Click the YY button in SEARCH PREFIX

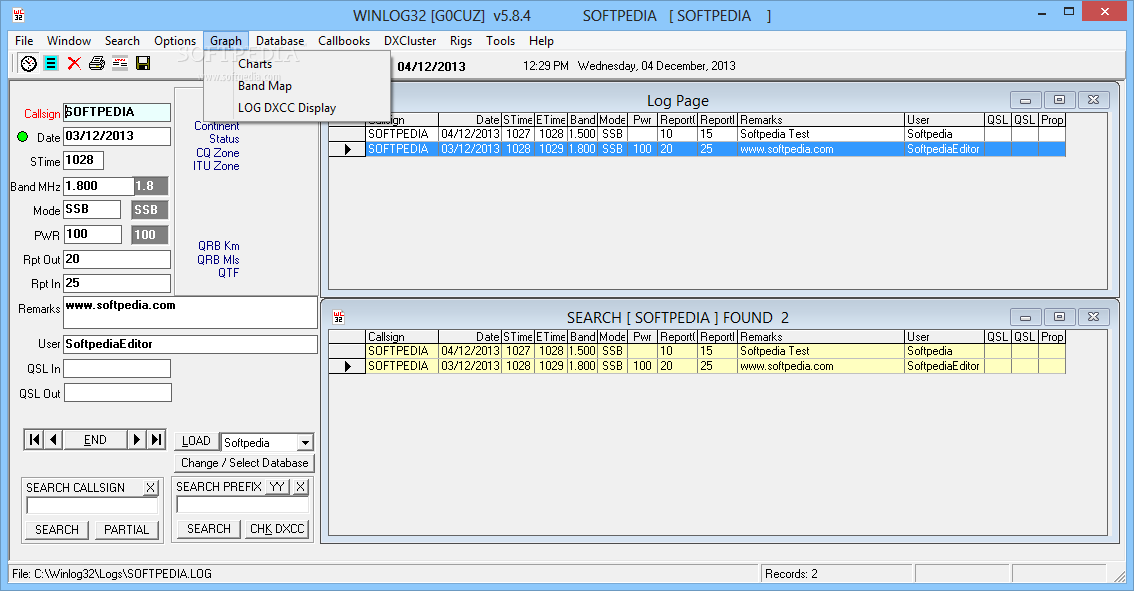tap(278, 487)
